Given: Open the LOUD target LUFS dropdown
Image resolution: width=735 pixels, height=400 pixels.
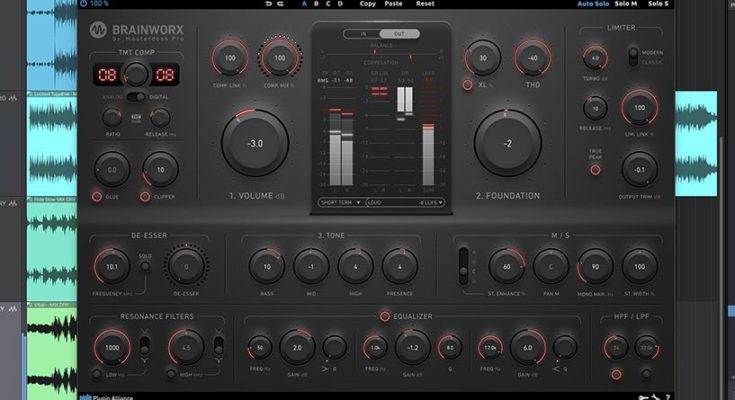Looking at the screenshot, I should [407, 202].
